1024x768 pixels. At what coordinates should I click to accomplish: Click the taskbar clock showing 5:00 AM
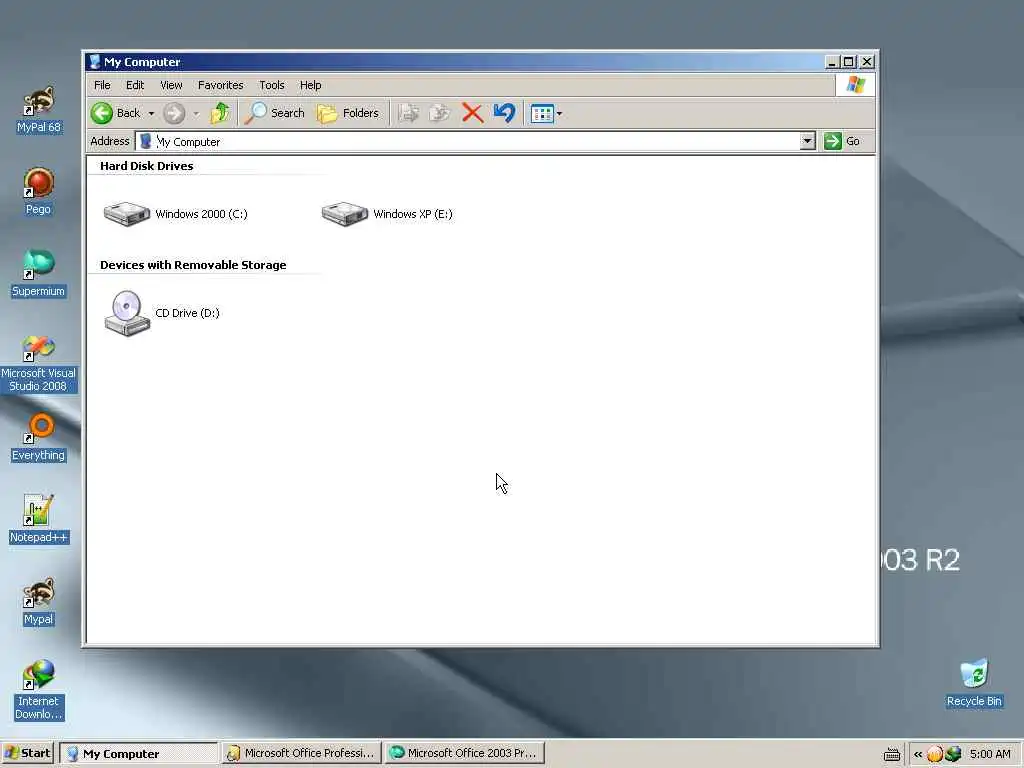coord(990,754)
